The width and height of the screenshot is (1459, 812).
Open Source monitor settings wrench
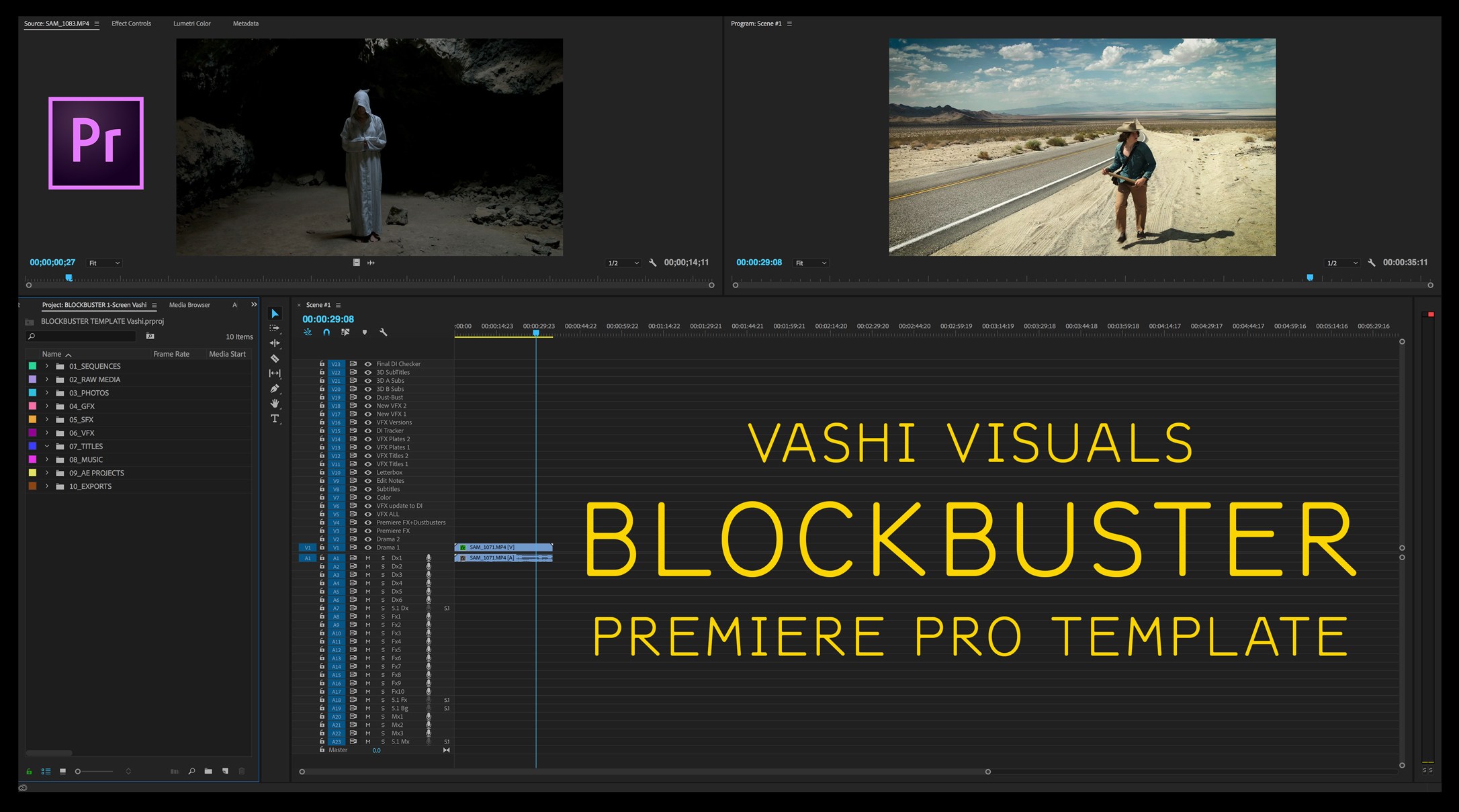652,263
